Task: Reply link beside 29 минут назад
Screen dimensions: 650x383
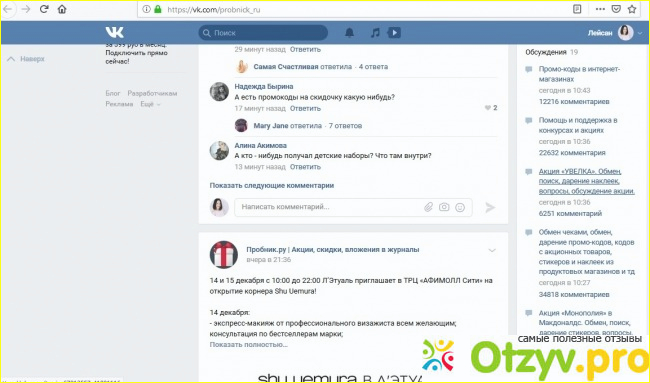Action: [x=305, y=49]
